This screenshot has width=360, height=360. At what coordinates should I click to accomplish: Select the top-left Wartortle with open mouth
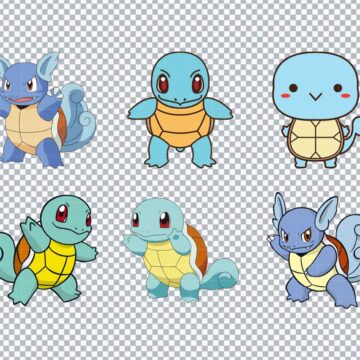47,109
